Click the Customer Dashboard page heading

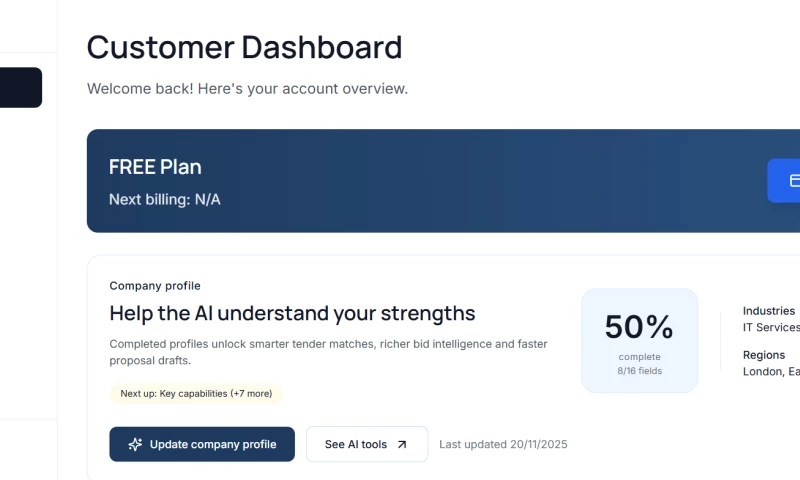point(244,47)
